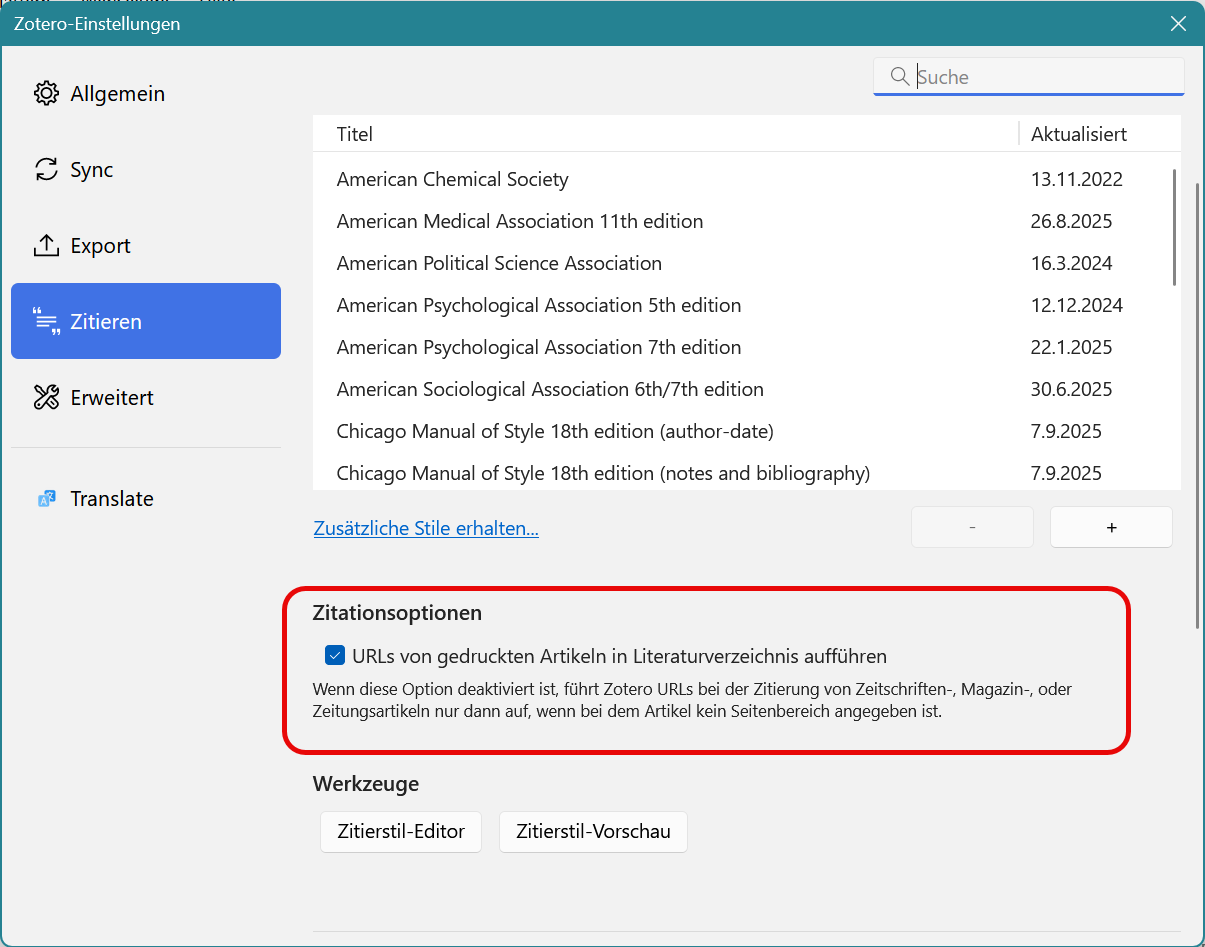Viewport: 1205px width, 947px height.
Task: Click the date 13.11.2022 cell
Action: [1077, 180]
